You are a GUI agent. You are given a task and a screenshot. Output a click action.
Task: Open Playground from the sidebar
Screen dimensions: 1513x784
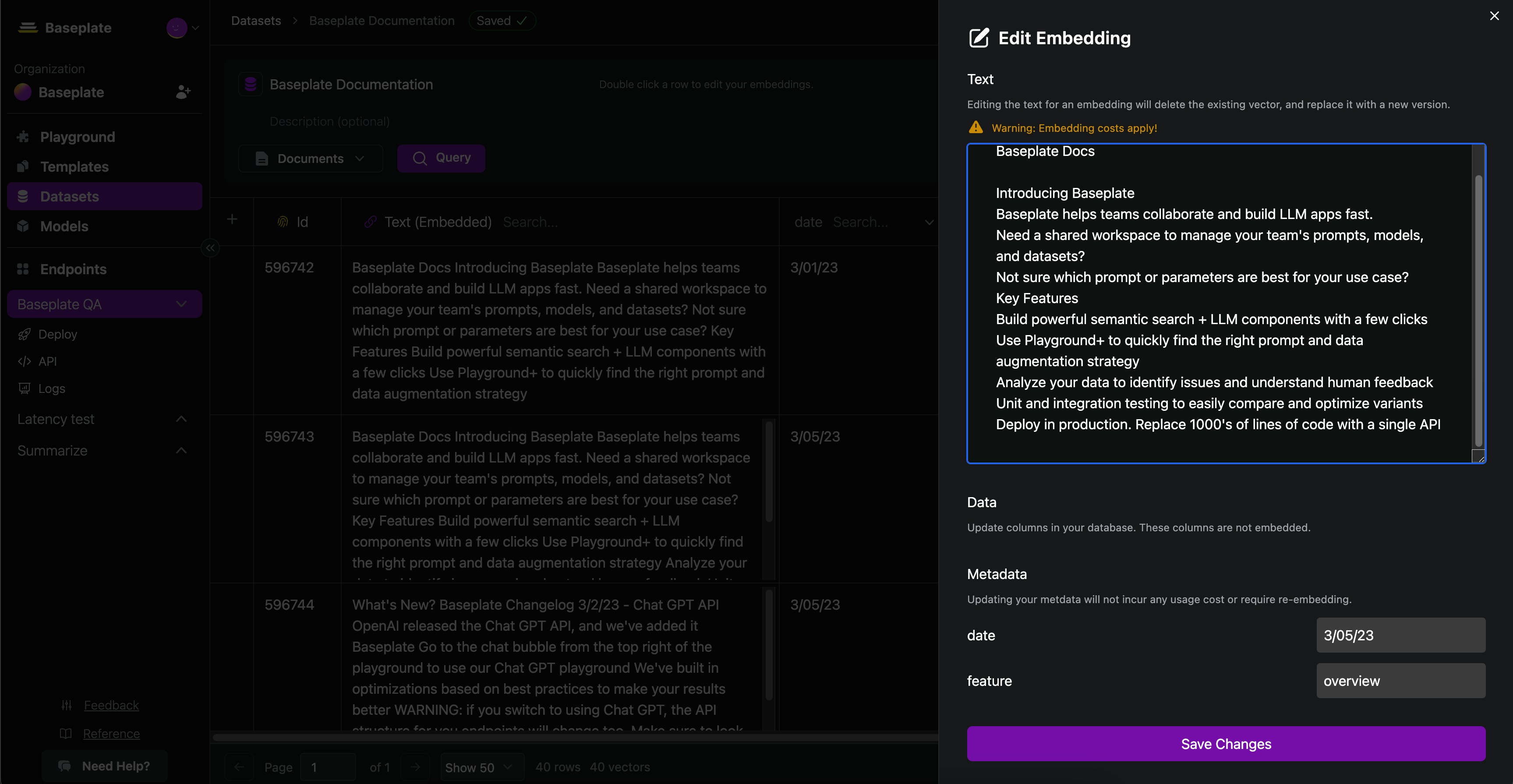[x=77, y=137]
